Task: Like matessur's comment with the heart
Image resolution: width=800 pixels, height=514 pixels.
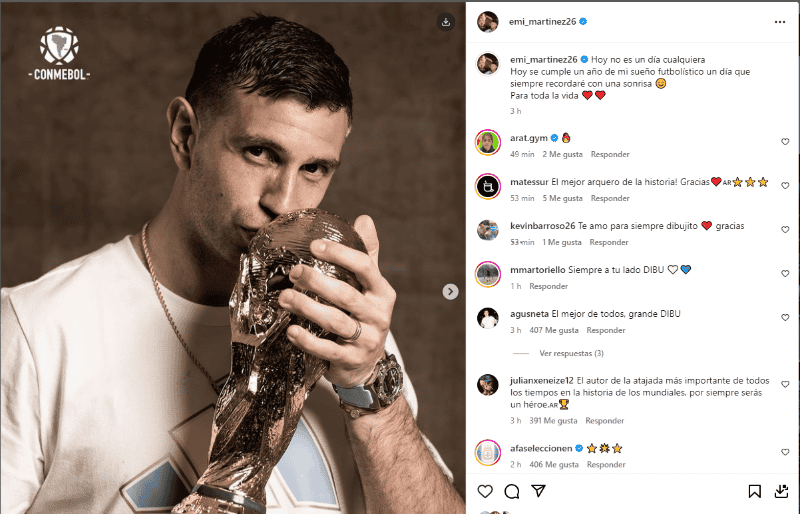Action: coord(785,186)
